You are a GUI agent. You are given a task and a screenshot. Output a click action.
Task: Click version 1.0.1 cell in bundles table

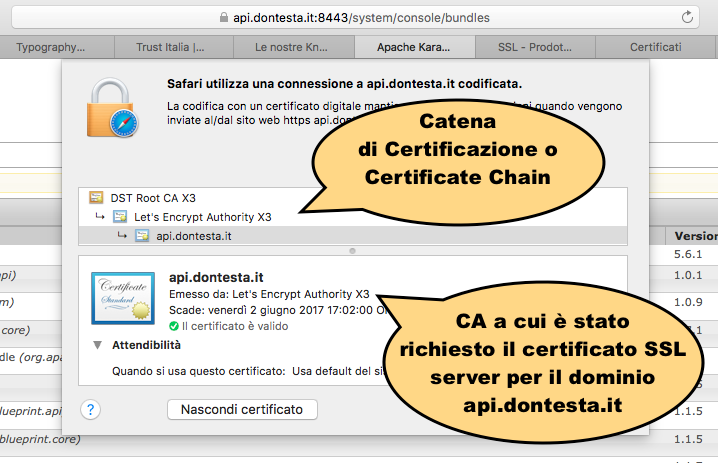click(688, 275)
